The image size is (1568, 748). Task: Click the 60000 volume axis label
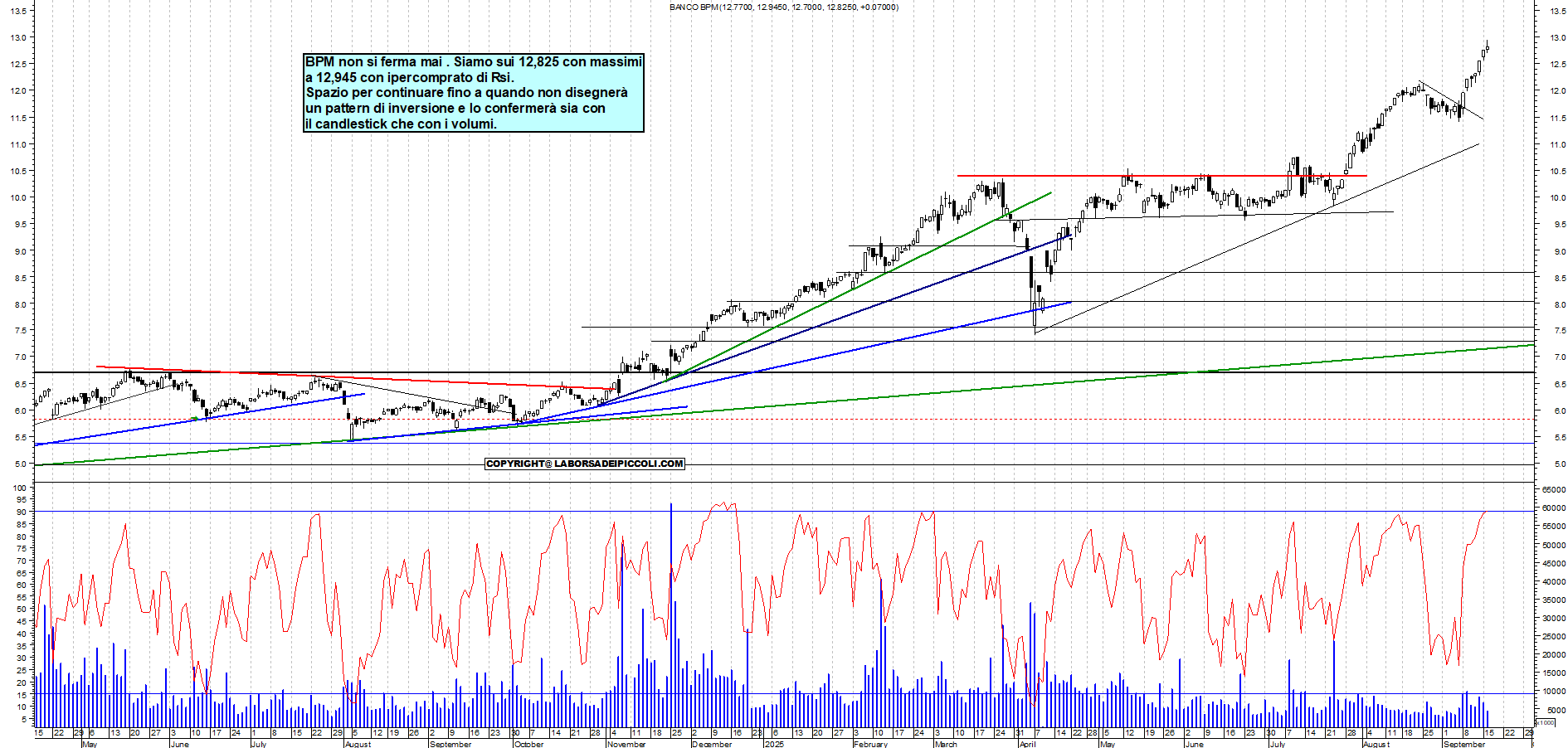[1554, 508]
